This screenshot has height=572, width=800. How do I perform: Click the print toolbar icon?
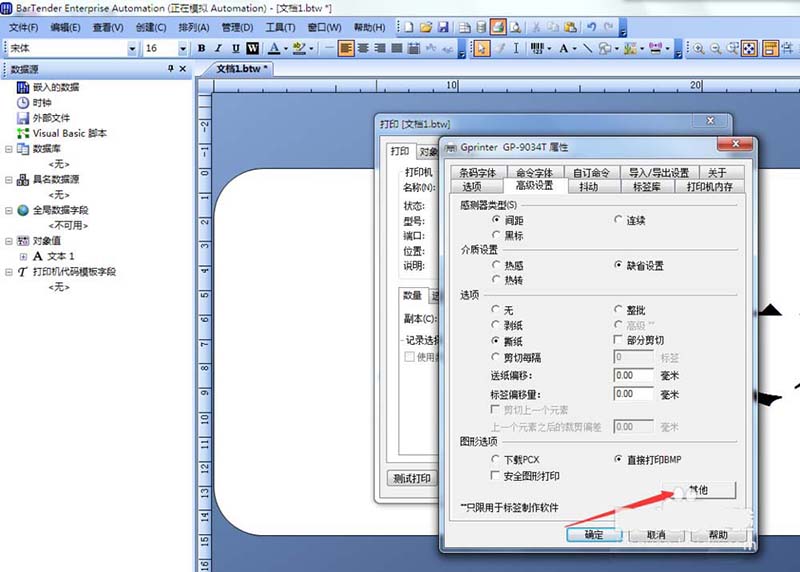(498, 27)
